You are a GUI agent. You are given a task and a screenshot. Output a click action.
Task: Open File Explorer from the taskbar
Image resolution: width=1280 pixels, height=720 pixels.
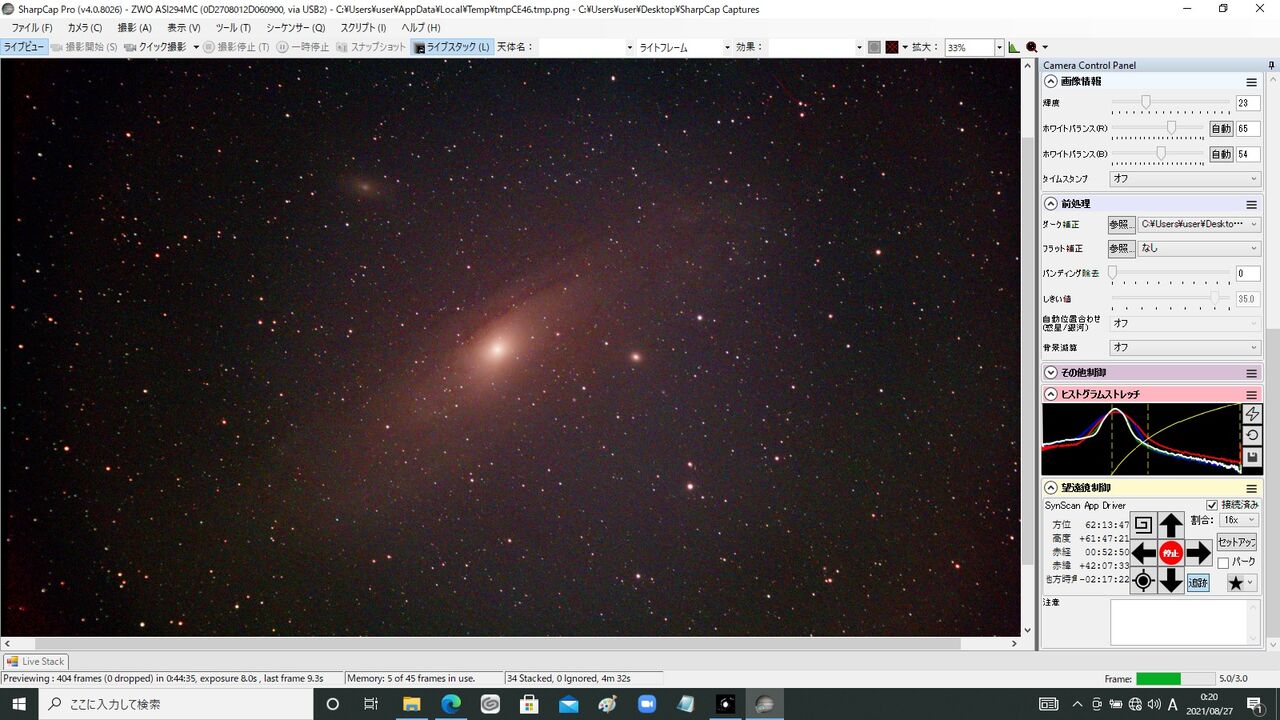pos(411,704)
